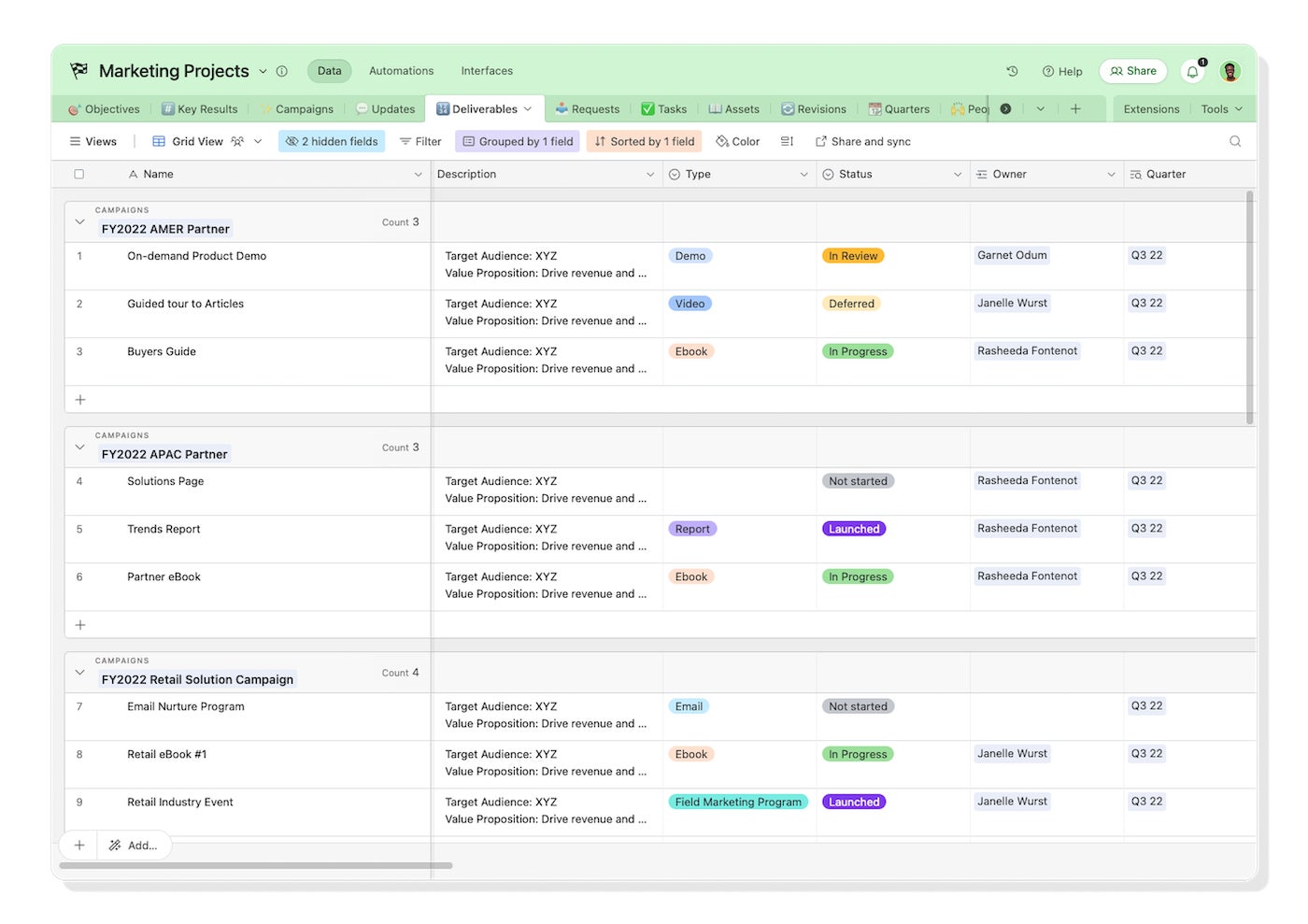The width and height of the screenshot is (1308, 924).
Task: Click the horizontal scrollbar
Action: (x=256, y=865)
